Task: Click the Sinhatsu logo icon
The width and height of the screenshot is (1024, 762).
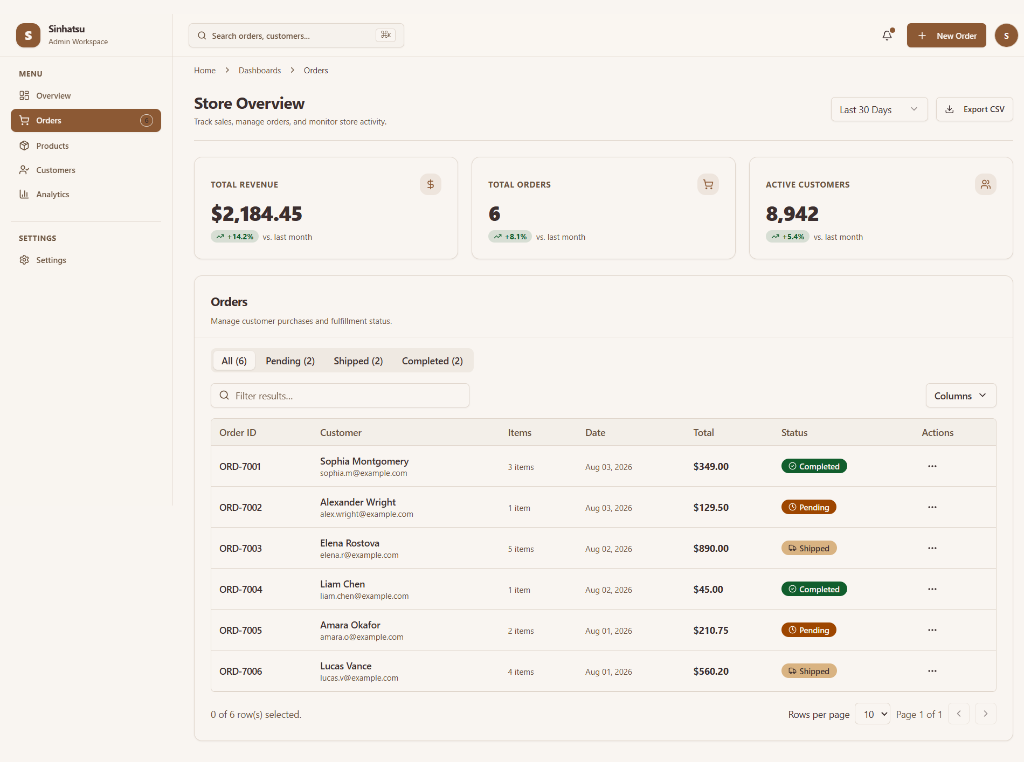Action: click(28, 35)
